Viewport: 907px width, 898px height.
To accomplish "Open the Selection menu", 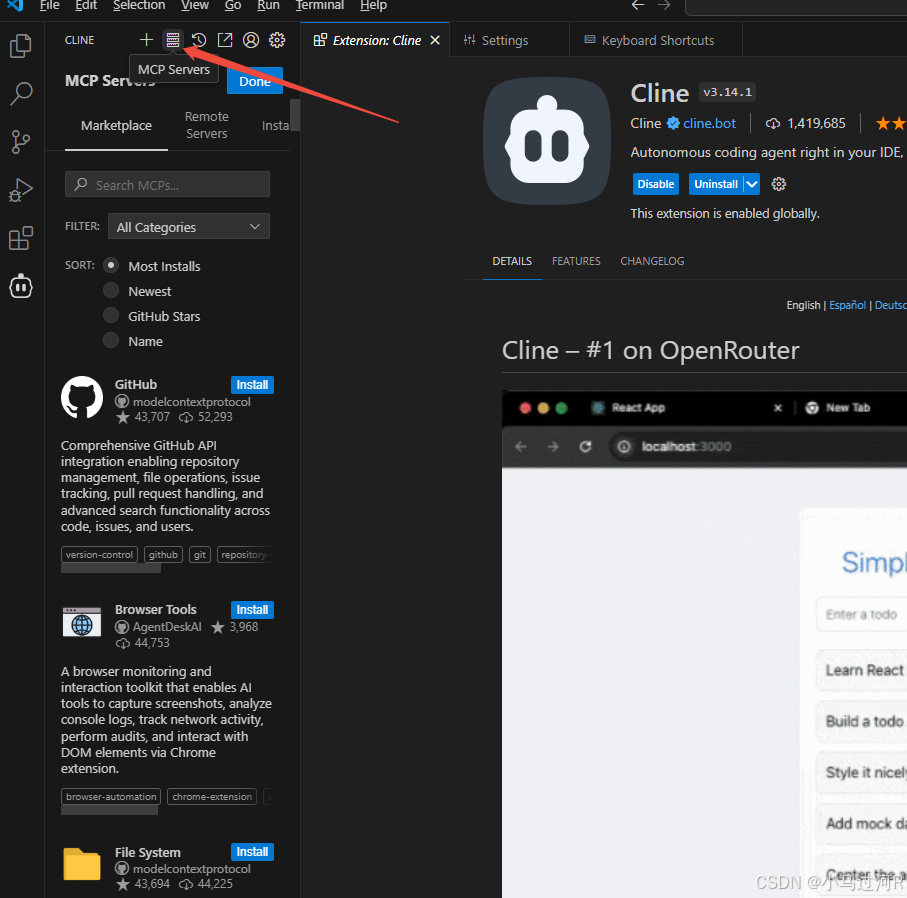I will (x=139, y=6).
